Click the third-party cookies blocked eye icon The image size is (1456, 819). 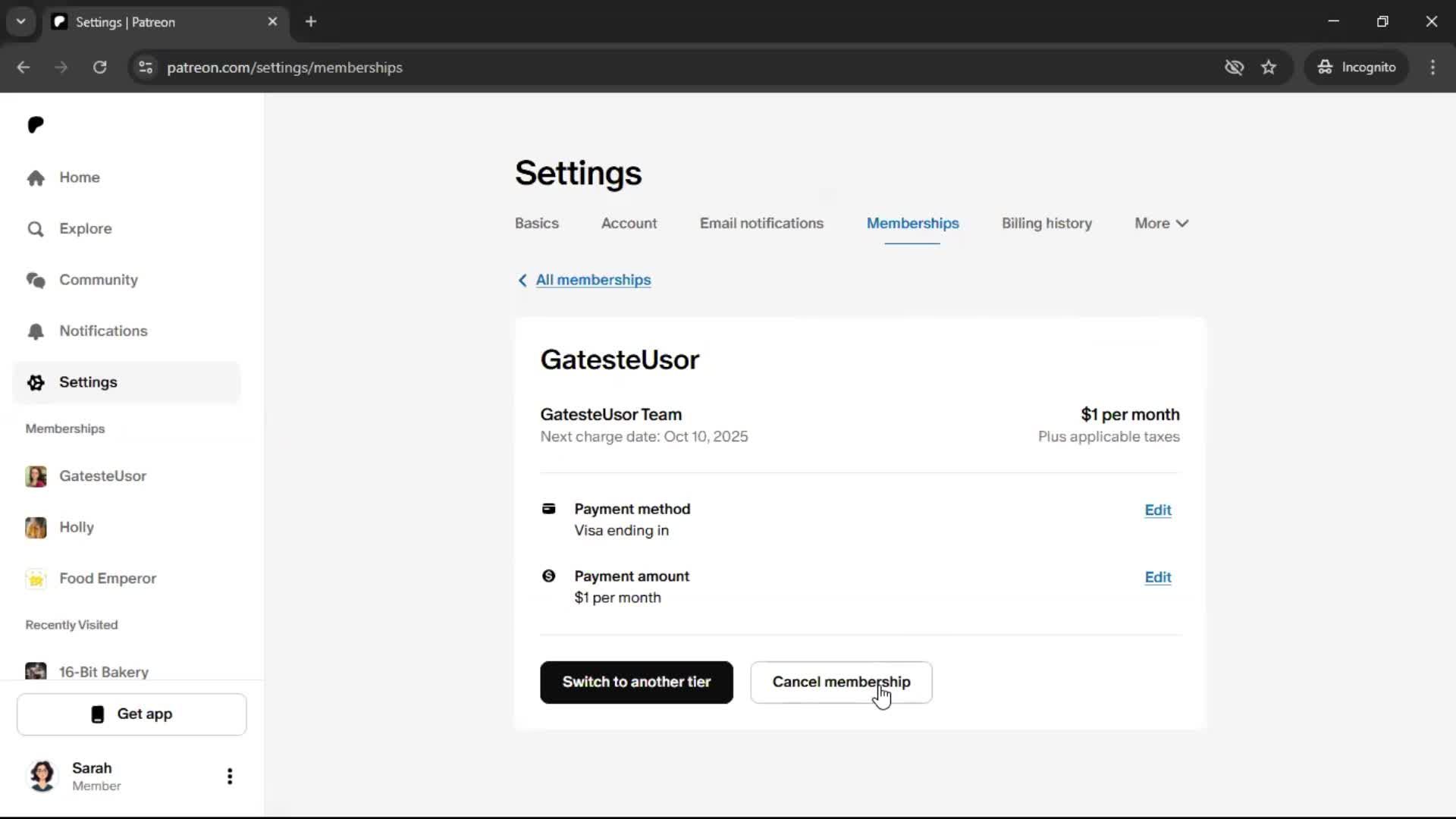[1234, 67]
